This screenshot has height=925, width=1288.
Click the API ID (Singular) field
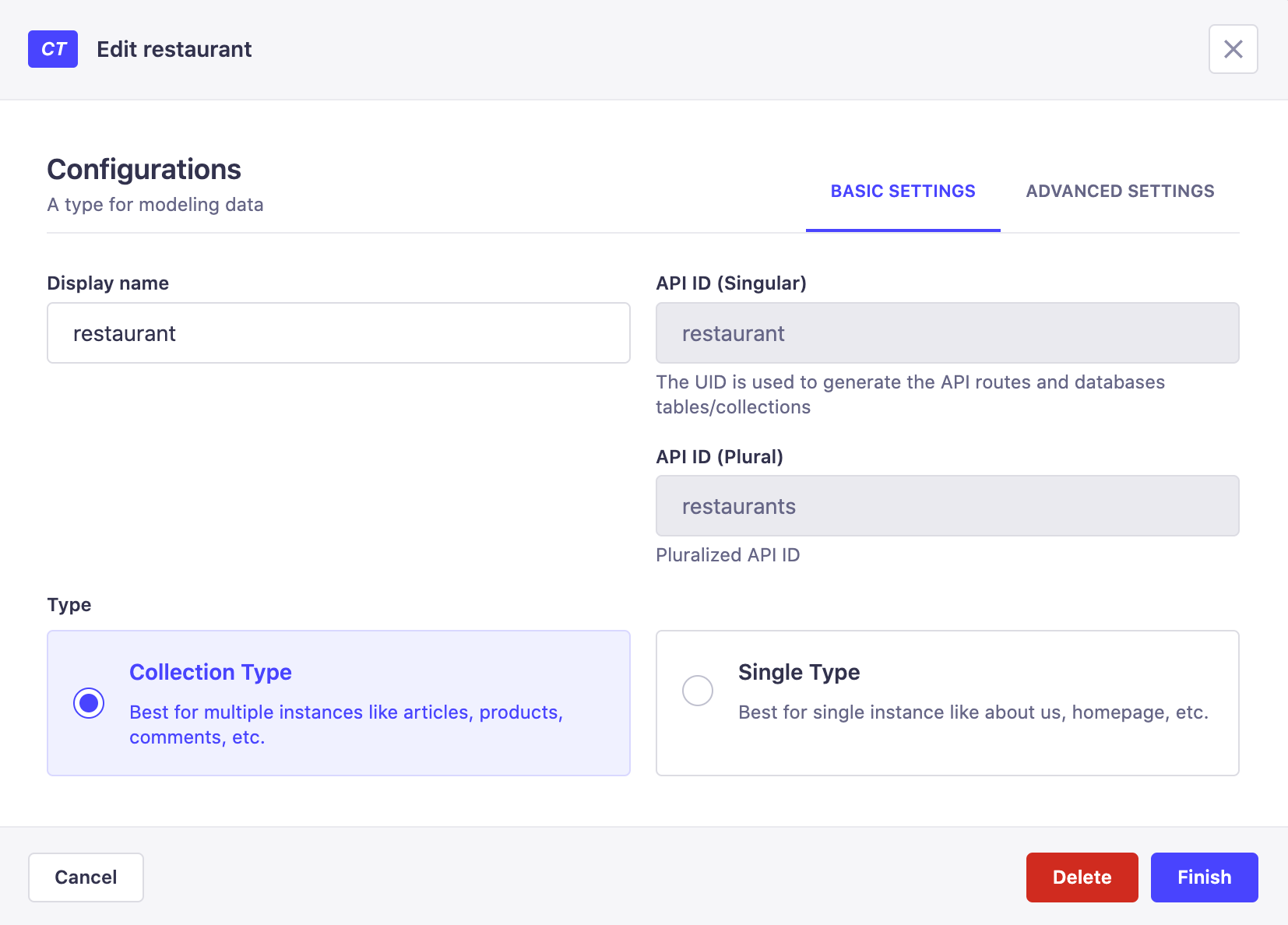pyautogui.click(x=947, y=332)
